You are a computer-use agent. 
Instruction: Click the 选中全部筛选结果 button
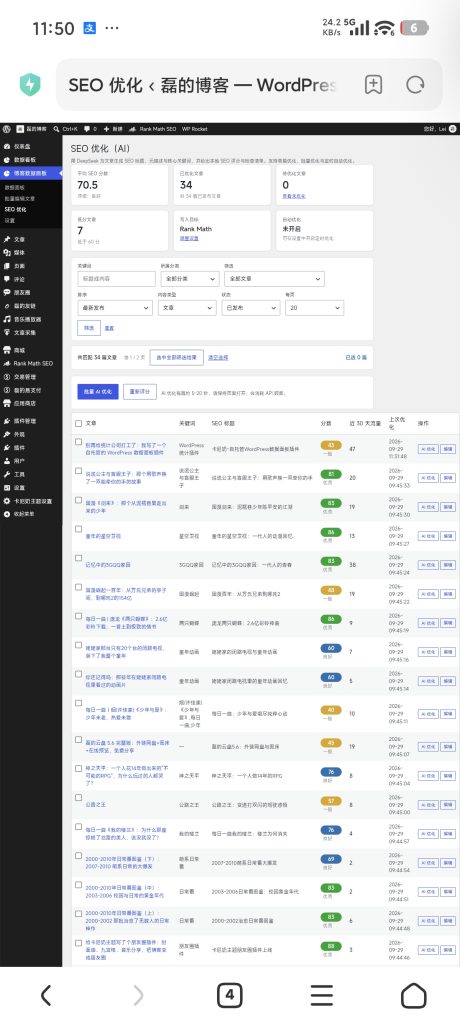pyautogui.click(x=176, y=357)
